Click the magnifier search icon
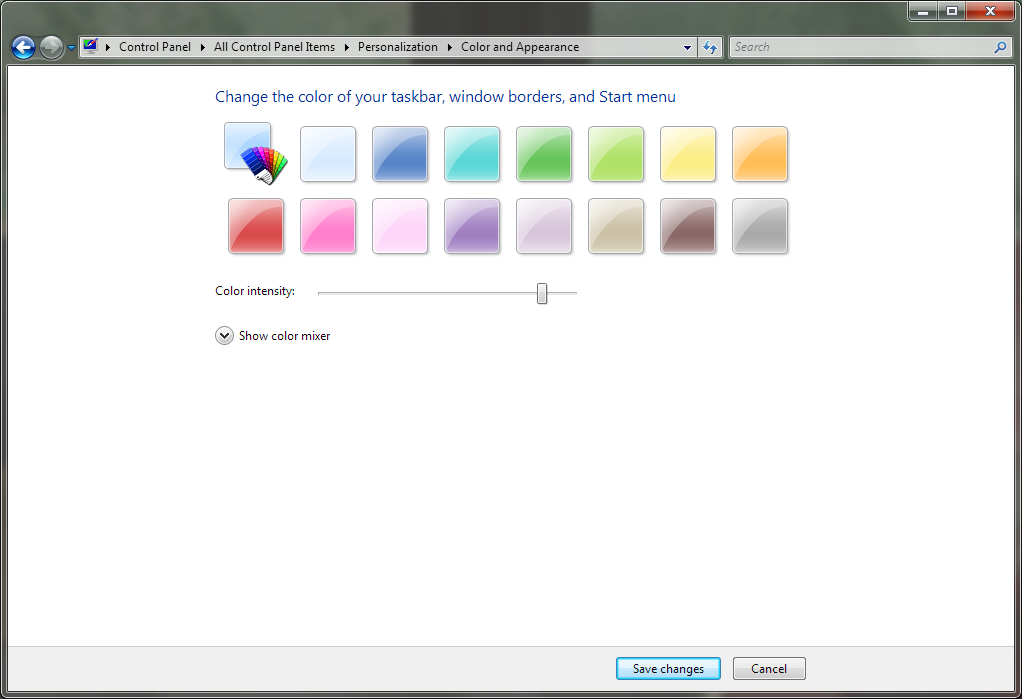This screenshot has width=1022, height=699. [1000, 47]
